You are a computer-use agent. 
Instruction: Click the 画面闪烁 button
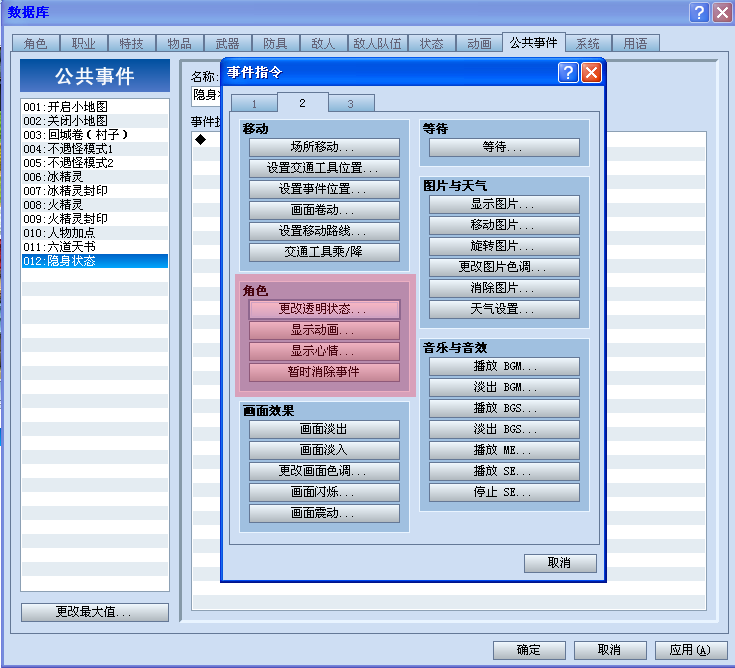(x=324, y=492)
